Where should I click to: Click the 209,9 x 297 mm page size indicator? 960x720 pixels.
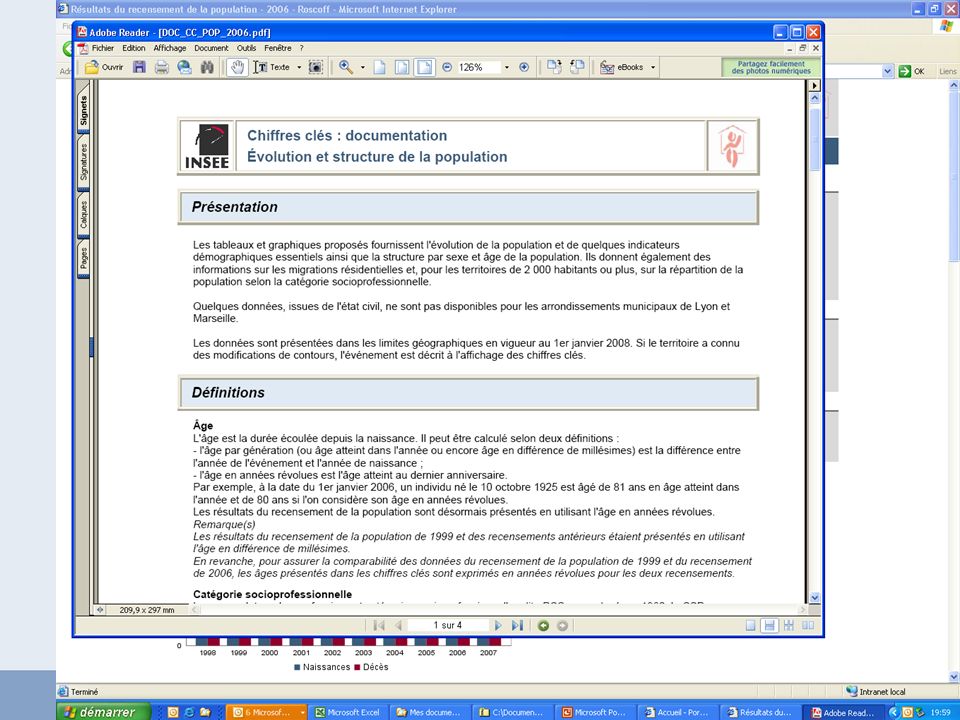point(146,610)
